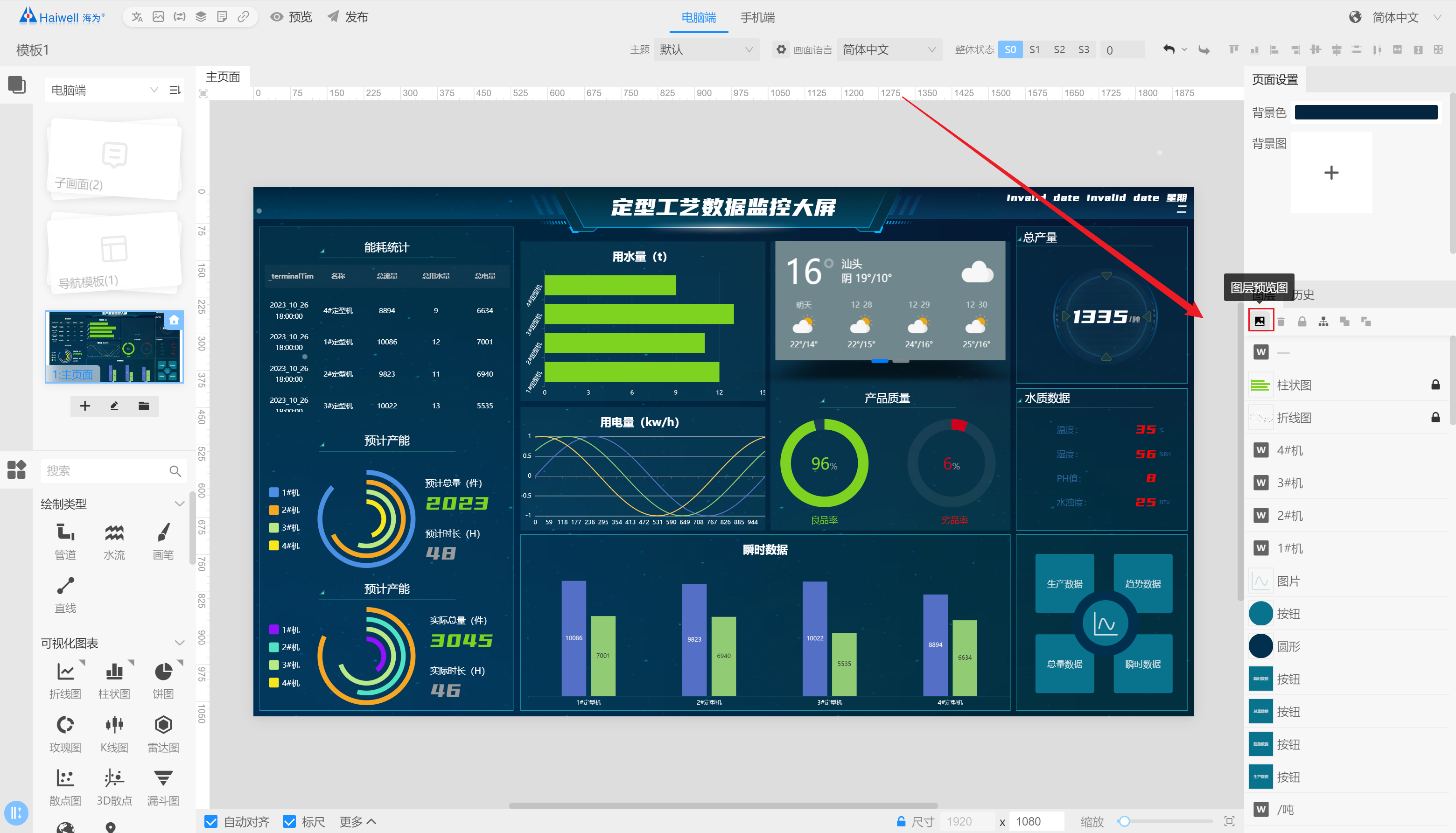The width and height of the screenshot is (1456, 833).
Task: Toggle the 标尺 ruler checkbox
Action: (289, 821)
